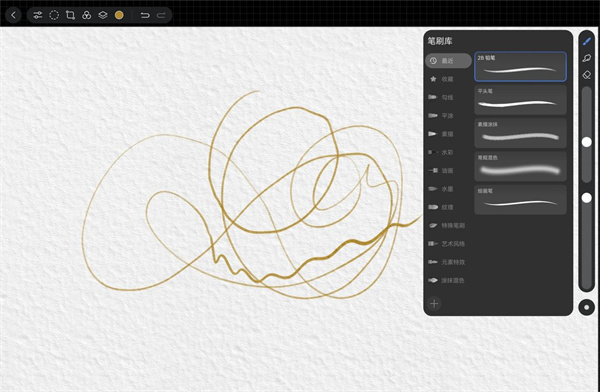
Task: Select the eraser tool icon
Action: 587,75
